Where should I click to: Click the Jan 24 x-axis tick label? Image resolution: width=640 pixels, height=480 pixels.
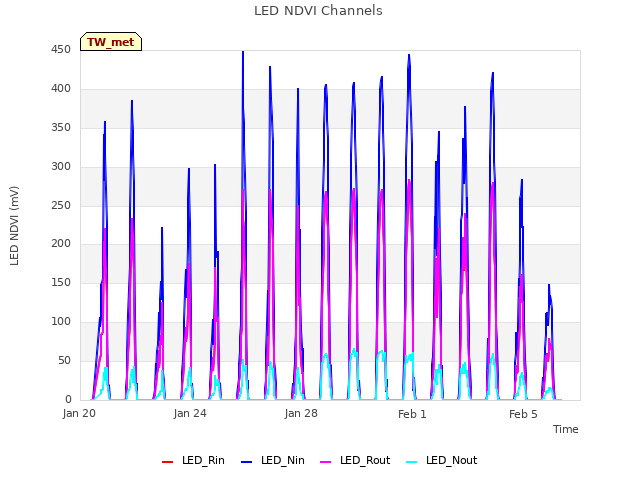click(x=190, y=414)
